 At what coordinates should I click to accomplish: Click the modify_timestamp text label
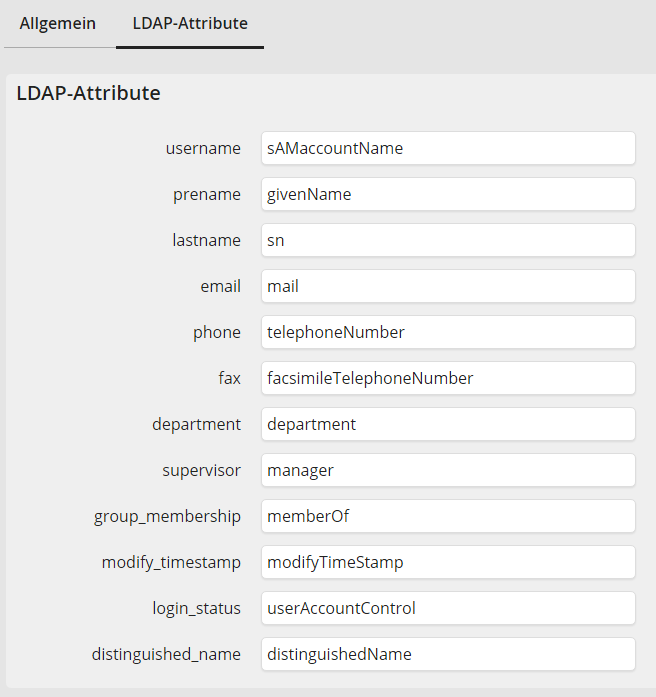[x=171, y=562]
